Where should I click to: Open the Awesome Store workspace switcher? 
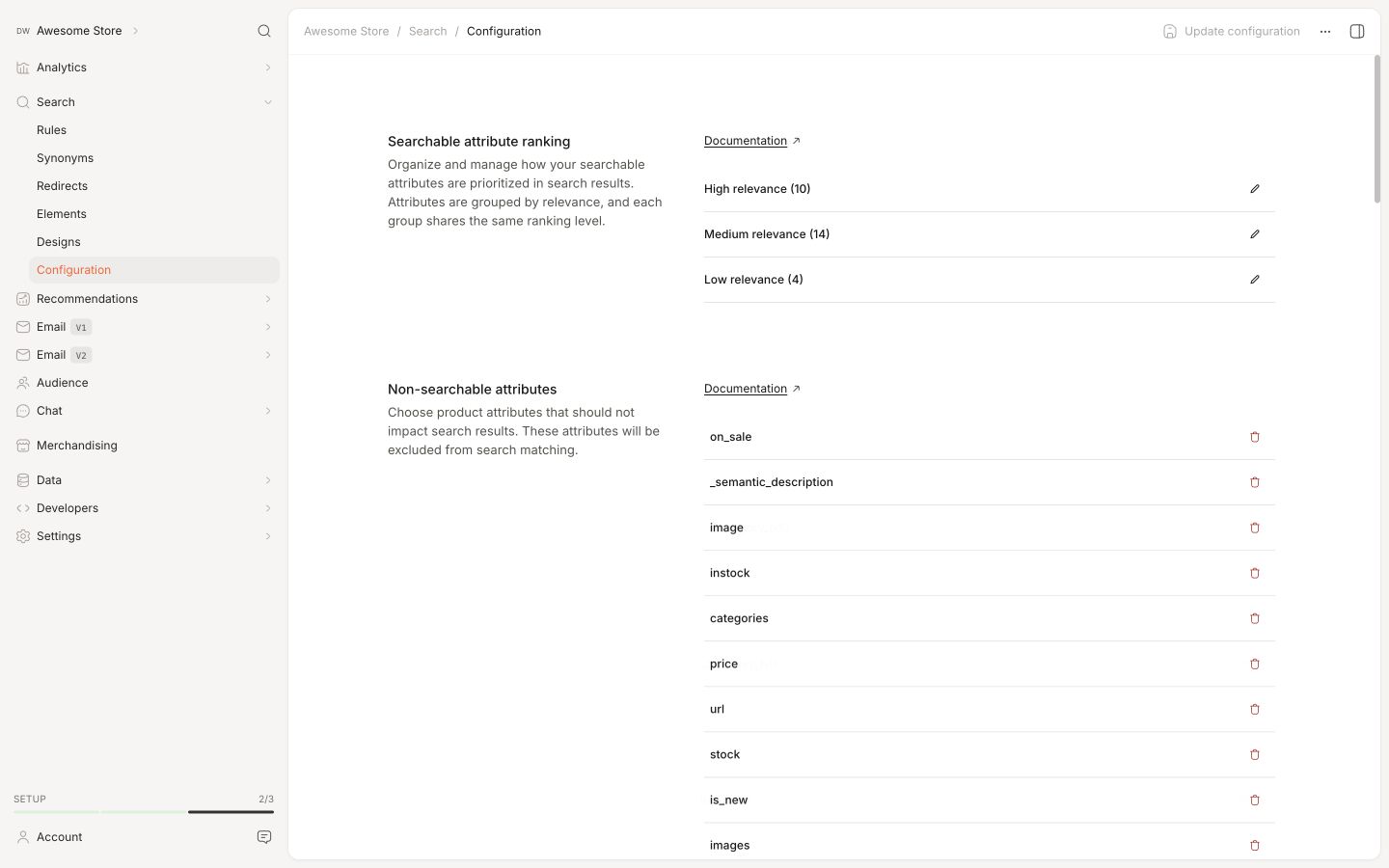[77, 31]
